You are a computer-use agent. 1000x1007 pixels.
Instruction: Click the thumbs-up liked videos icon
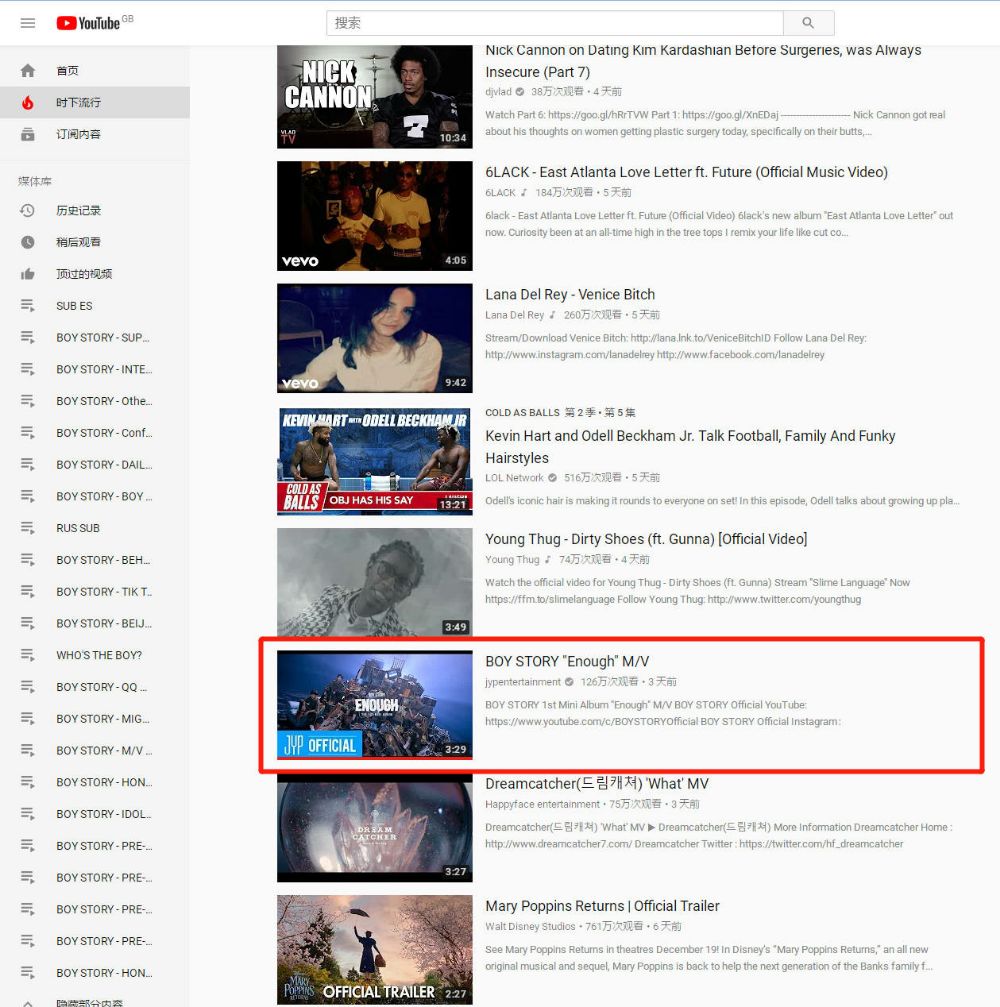point(28,274)
